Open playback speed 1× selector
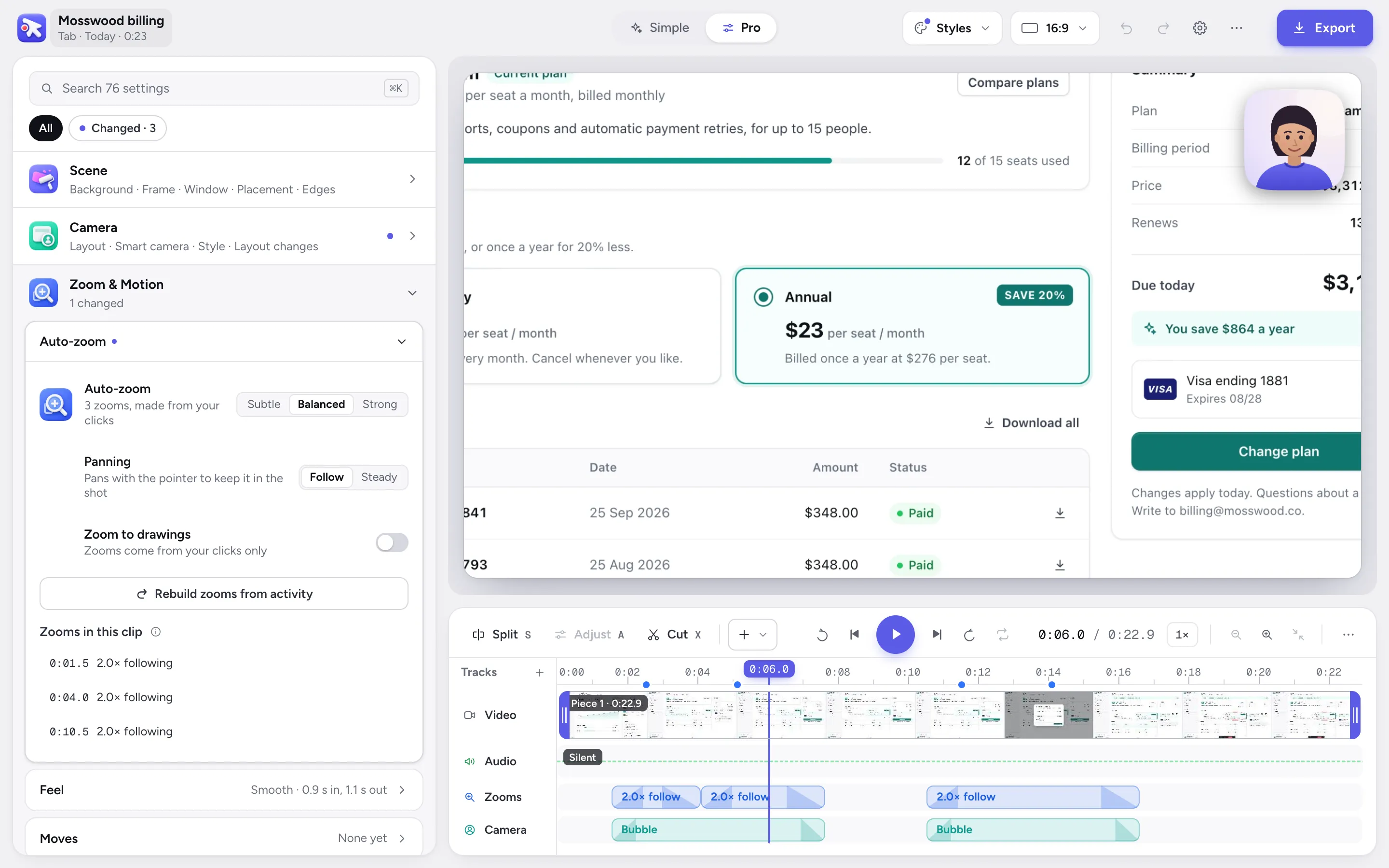The image size is (1389, 868). (1182, 634)
